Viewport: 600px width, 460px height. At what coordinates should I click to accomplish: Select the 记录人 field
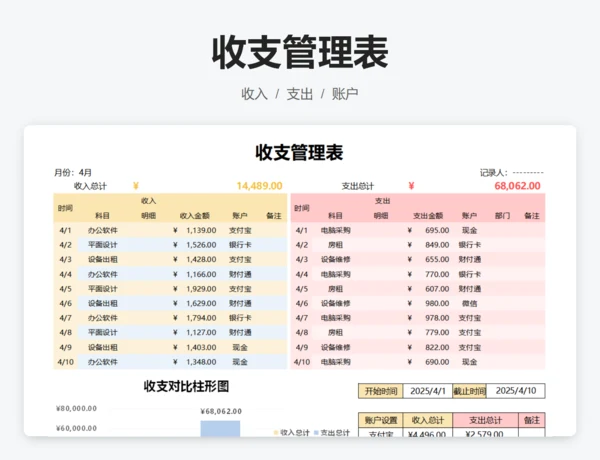tap(512, 173)
